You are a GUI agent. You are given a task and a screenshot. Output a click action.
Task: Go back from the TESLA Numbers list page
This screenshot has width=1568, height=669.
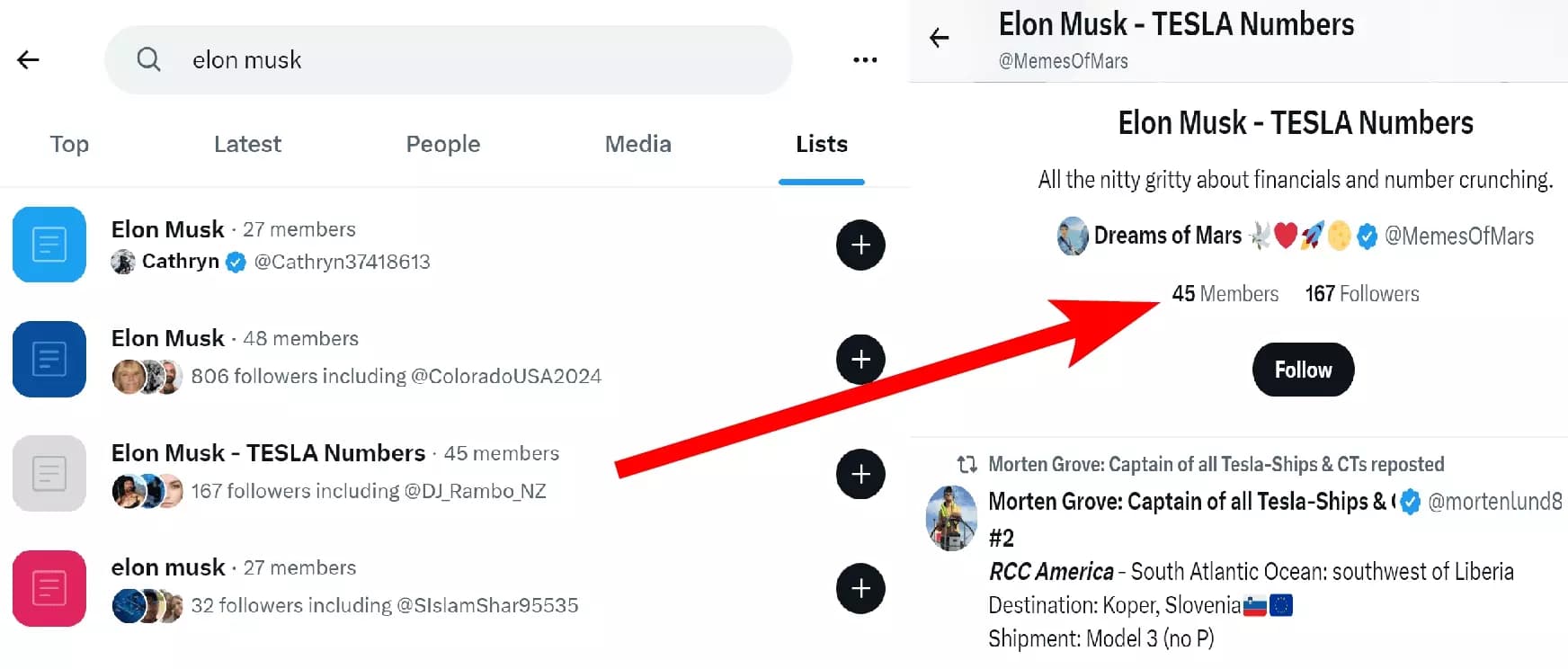click(x=939, y=36)
